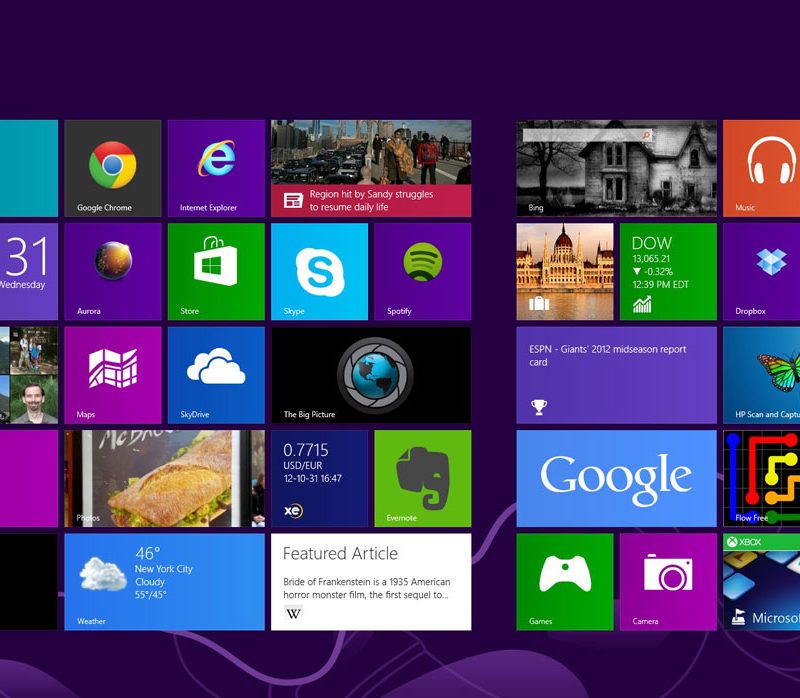Launch the Camera tile

pyautogui.click(x=668, y=580)
